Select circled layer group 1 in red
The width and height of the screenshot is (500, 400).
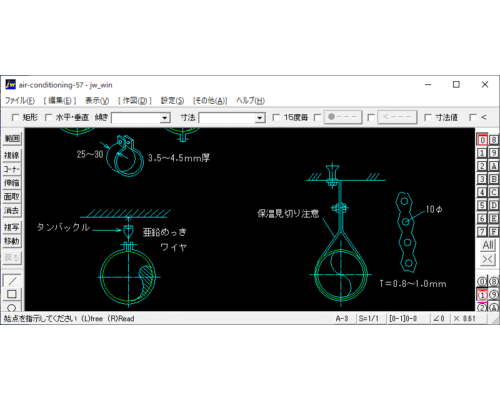(x=482, y=295)
